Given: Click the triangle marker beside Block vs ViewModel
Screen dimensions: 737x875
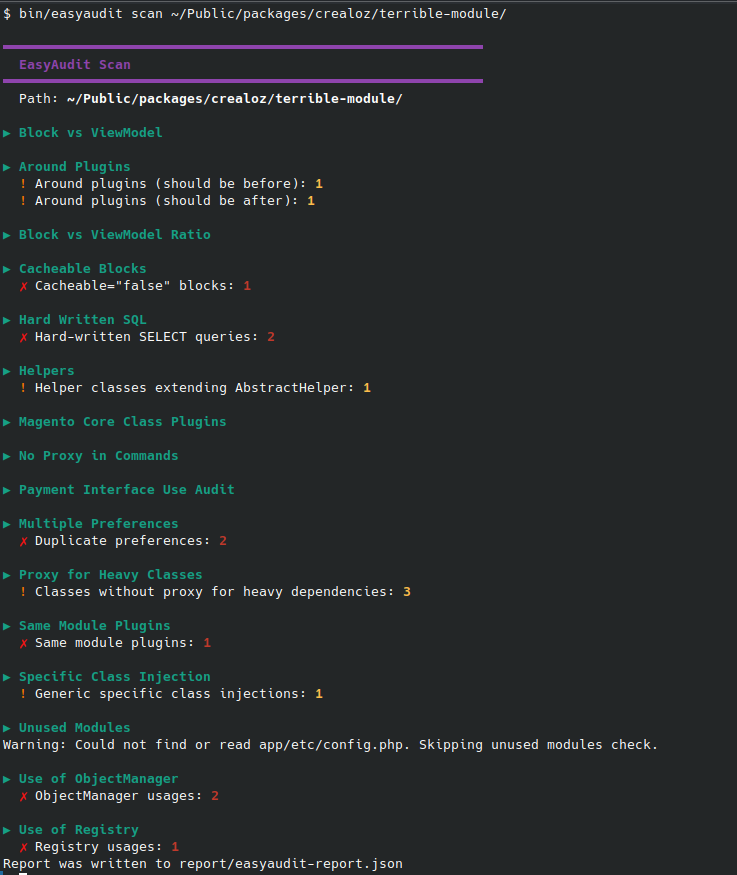Looking at the screenshot, I should pos(7,133).
